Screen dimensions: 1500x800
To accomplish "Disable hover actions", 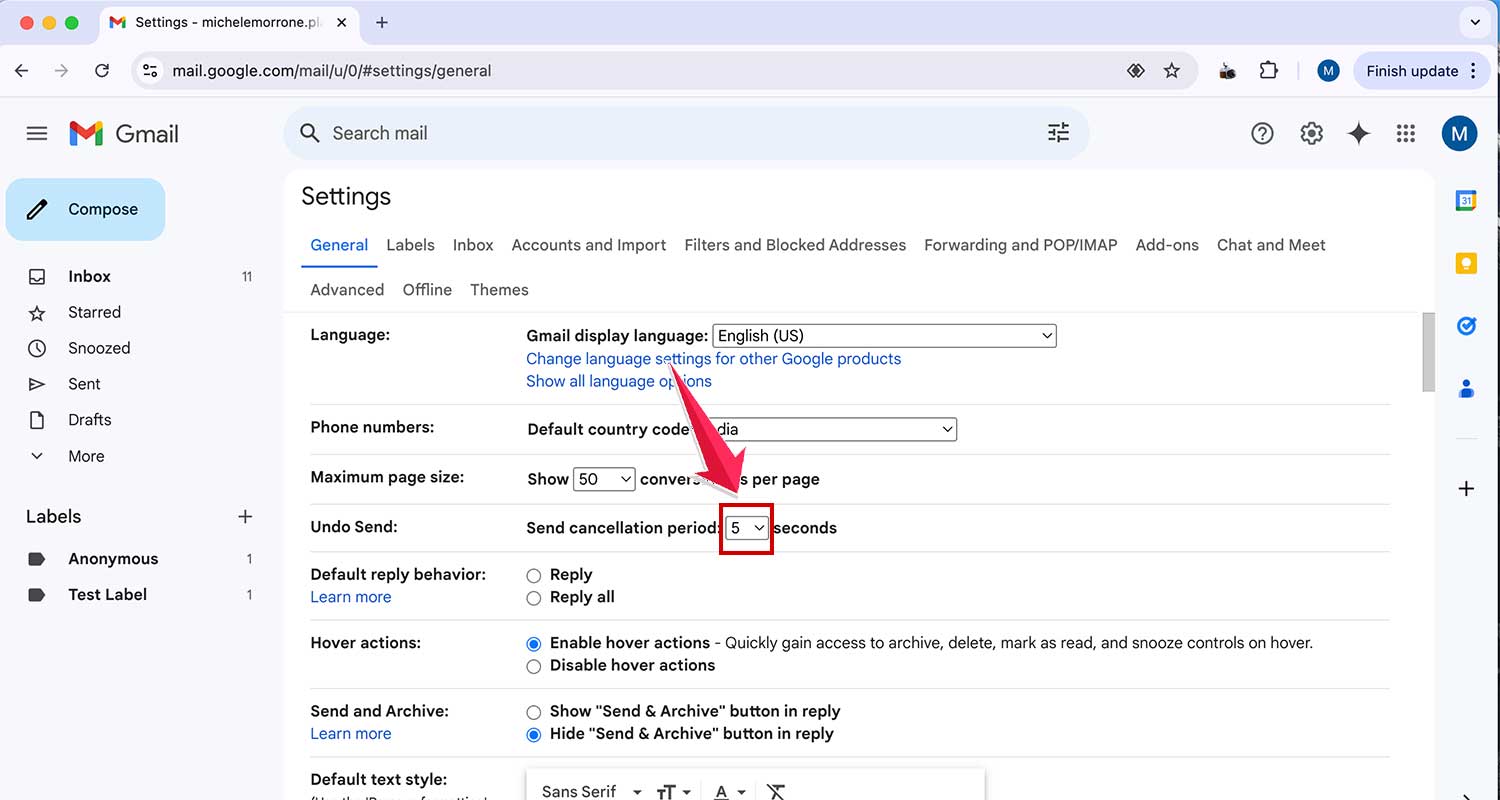I will [534, 665].
